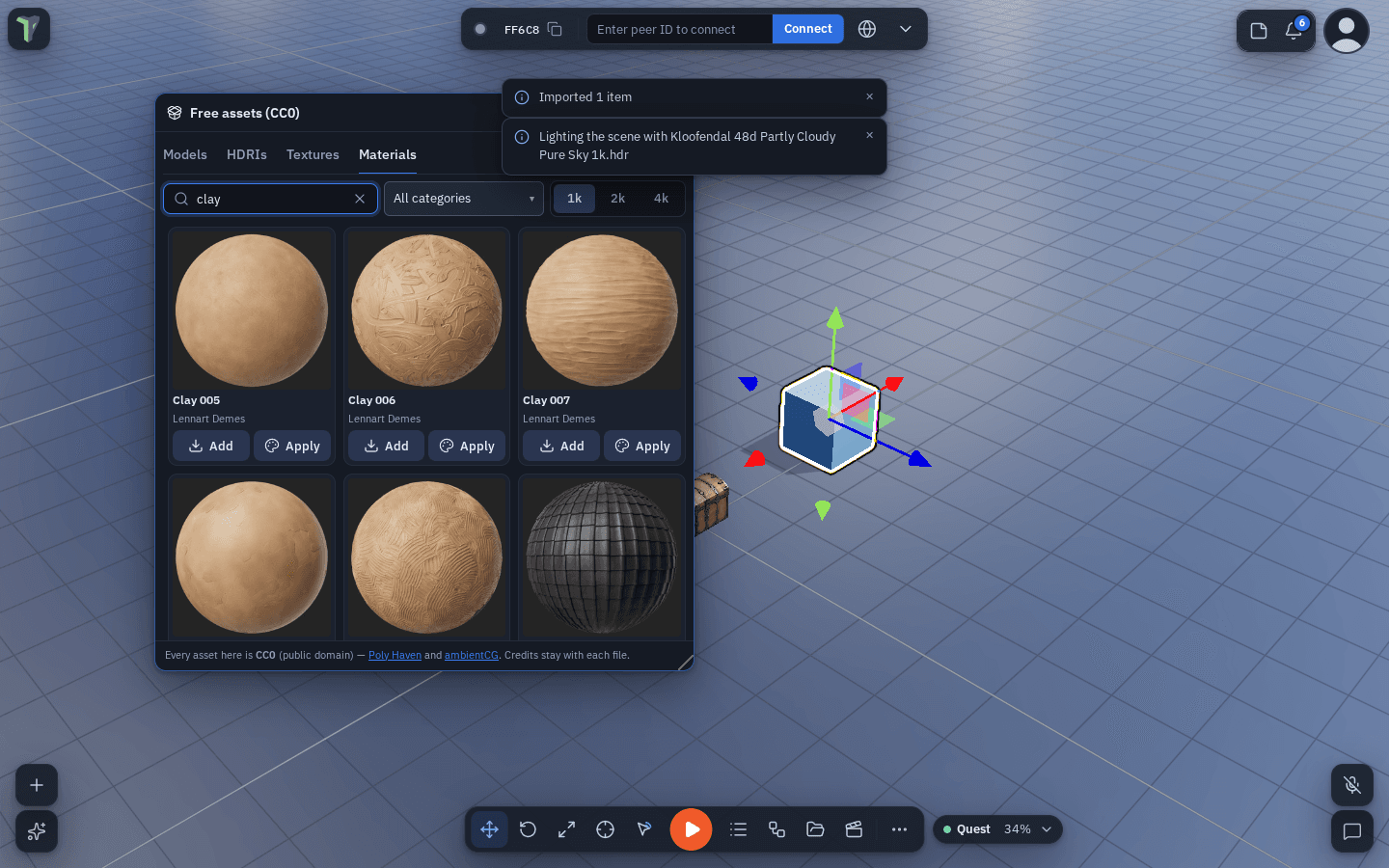Viewport: 1389px width, 868px height.
Task: Apply the Clay 005 material
Action: pyautogui.click(x=292, y=446)
